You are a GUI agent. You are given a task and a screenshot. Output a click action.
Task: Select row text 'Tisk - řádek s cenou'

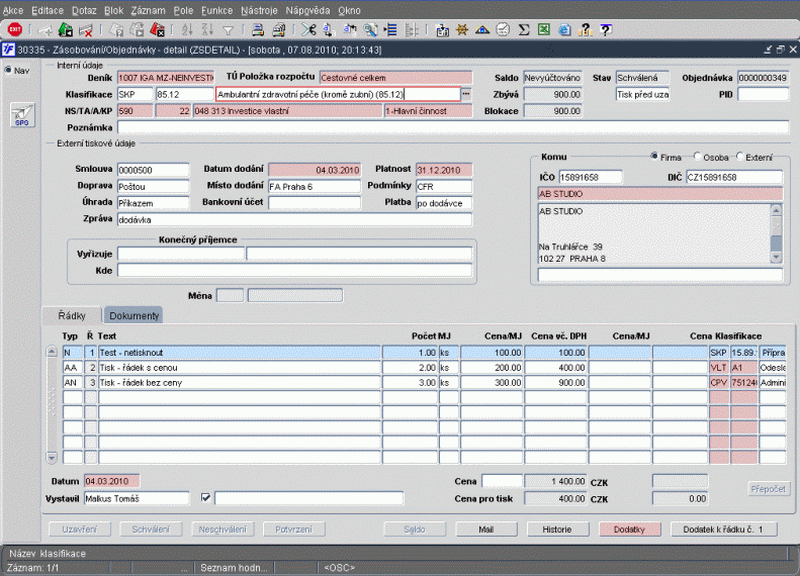point(138,367)
